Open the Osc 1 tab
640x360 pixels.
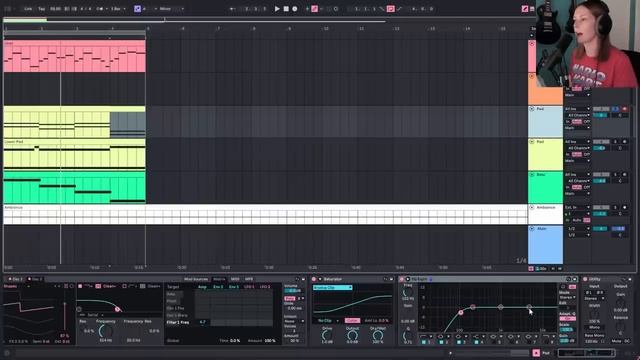coord(16,279)
